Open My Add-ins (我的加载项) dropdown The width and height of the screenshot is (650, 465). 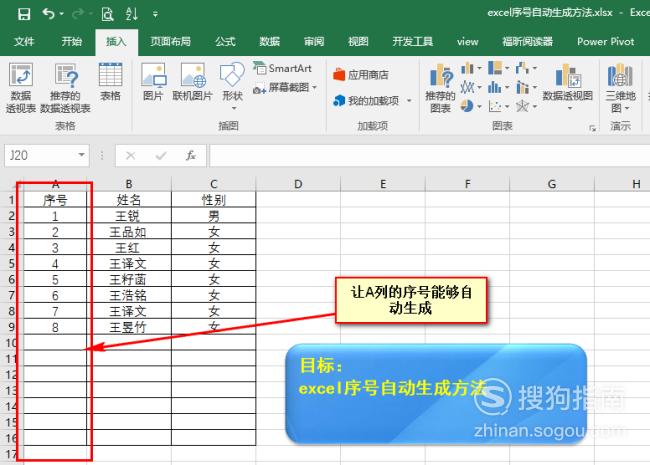pos(409,101)
